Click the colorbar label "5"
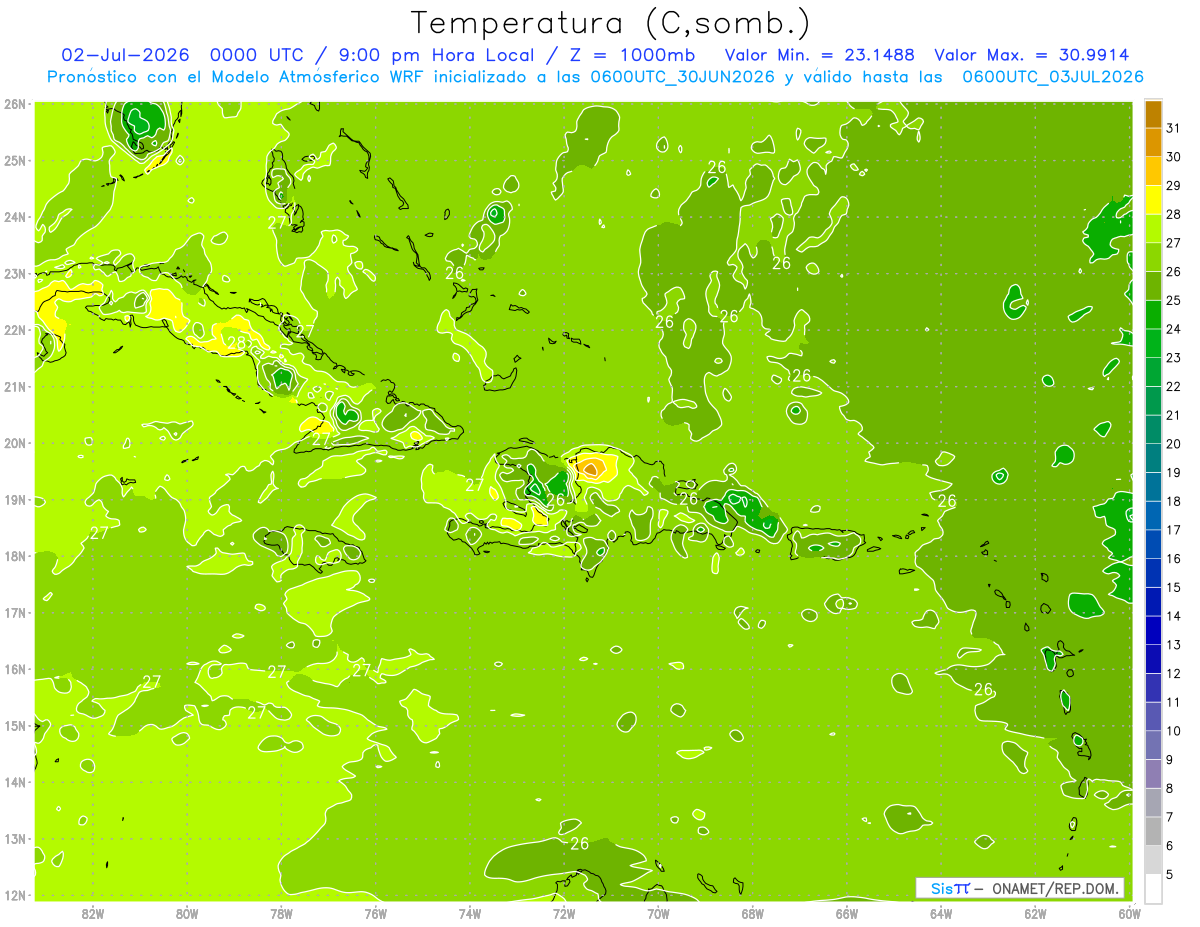Screen dimensions: 1200x927 [1169, 874]
